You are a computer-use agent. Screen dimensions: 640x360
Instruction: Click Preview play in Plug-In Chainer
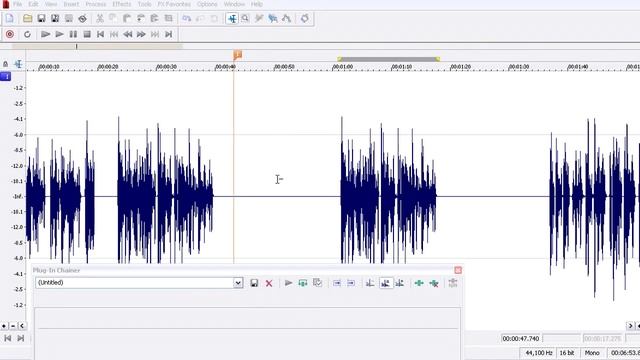pos(289,283)
